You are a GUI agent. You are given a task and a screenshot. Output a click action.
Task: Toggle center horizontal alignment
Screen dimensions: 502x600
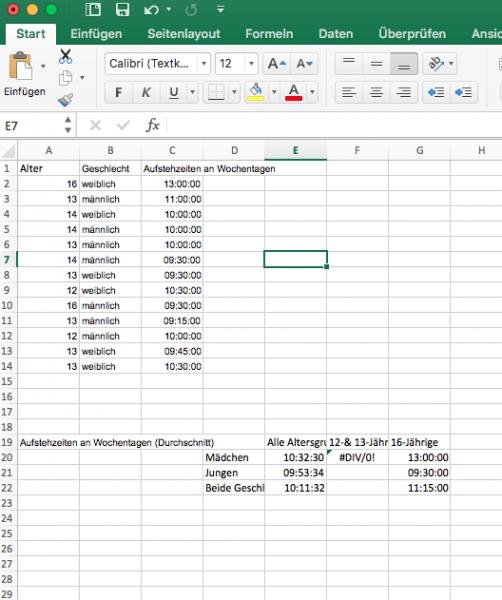[376, 92]
